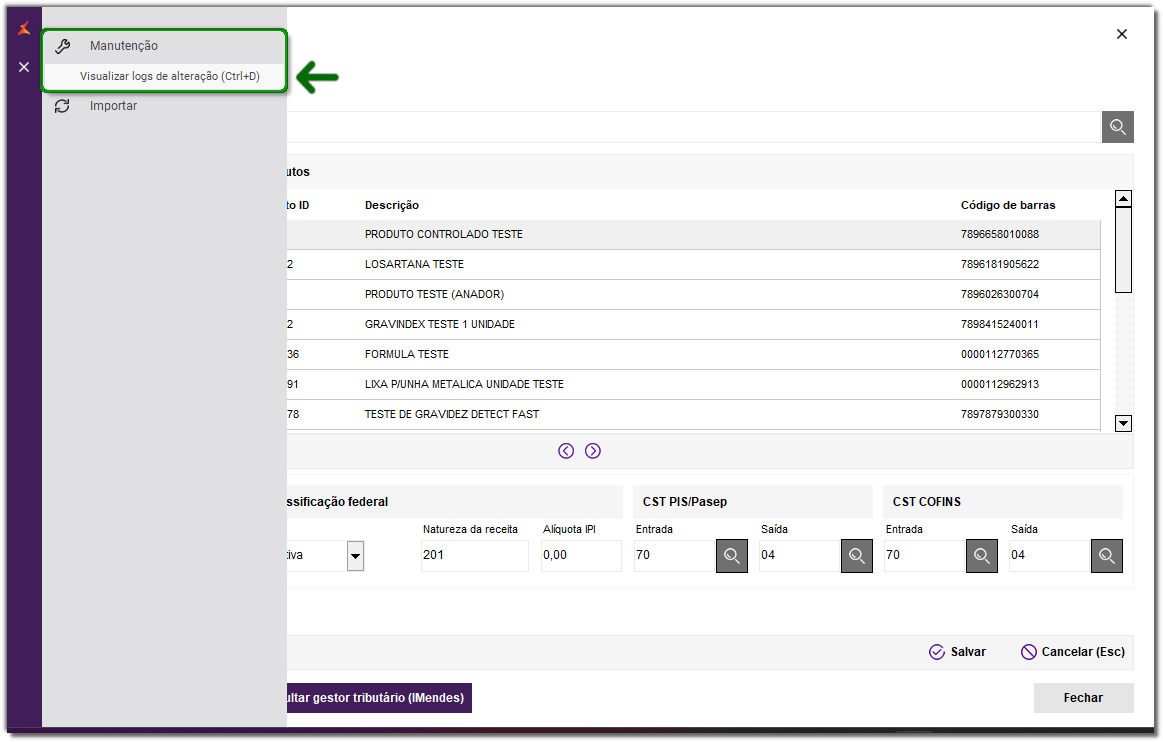This screenshot has height=742, width=1163.
Task: Click the product list scrollbar thumb
Action: 1123,250
